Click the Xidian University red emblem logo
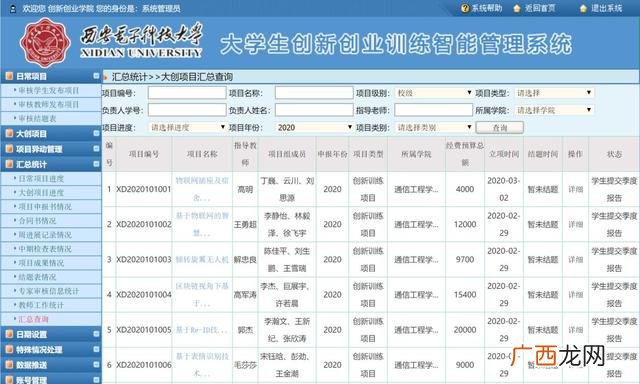The height and width of the screenshot is (384, 640). [45, 43]
